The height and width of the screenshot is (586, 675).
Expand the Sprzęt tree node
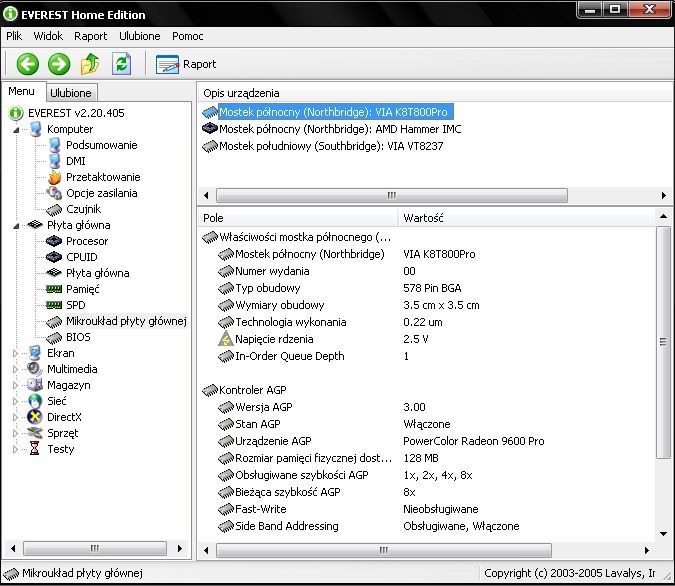pyautogui.click(x=15, y=433)
